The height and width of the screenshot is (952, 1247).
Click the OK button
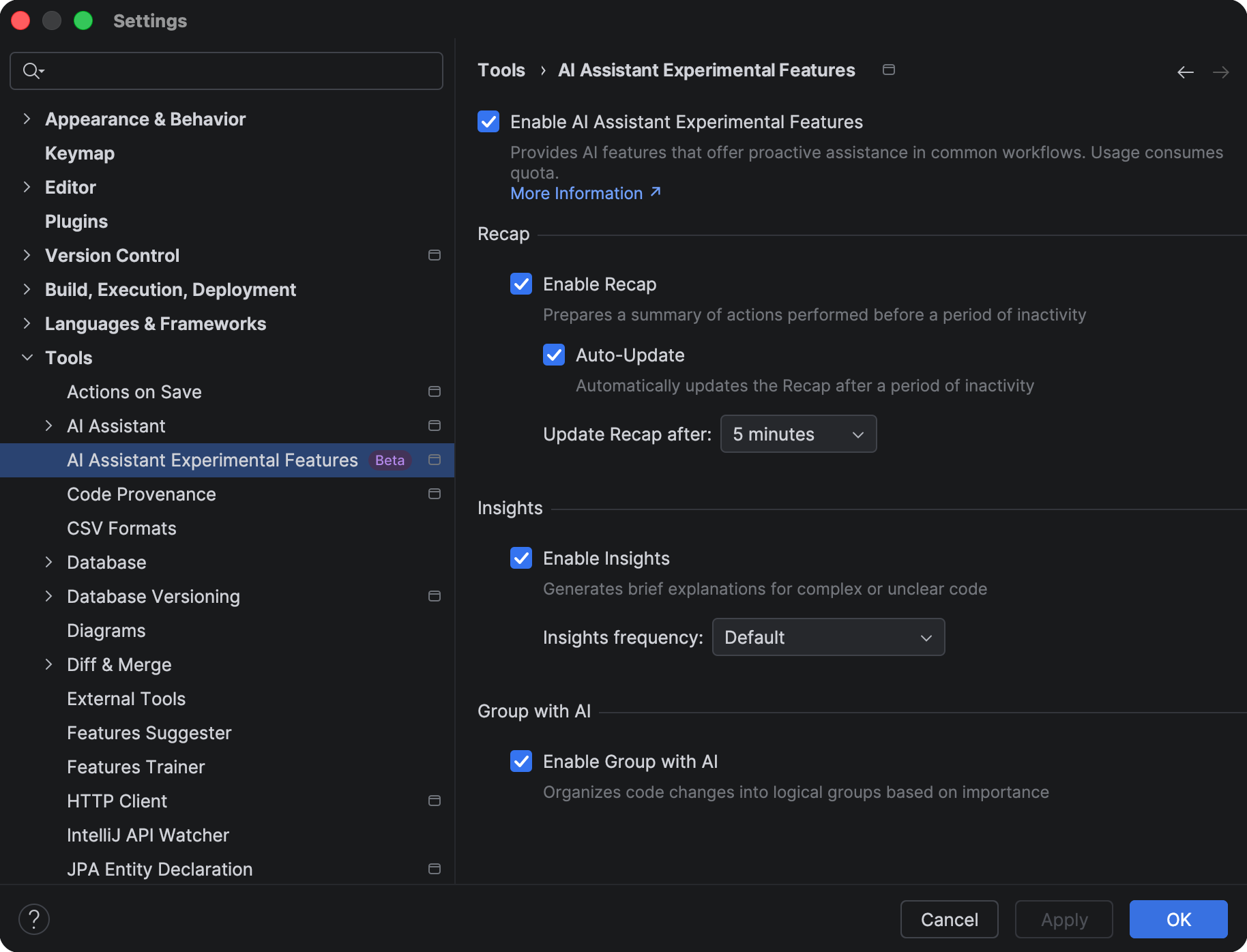coord(1178,919)
